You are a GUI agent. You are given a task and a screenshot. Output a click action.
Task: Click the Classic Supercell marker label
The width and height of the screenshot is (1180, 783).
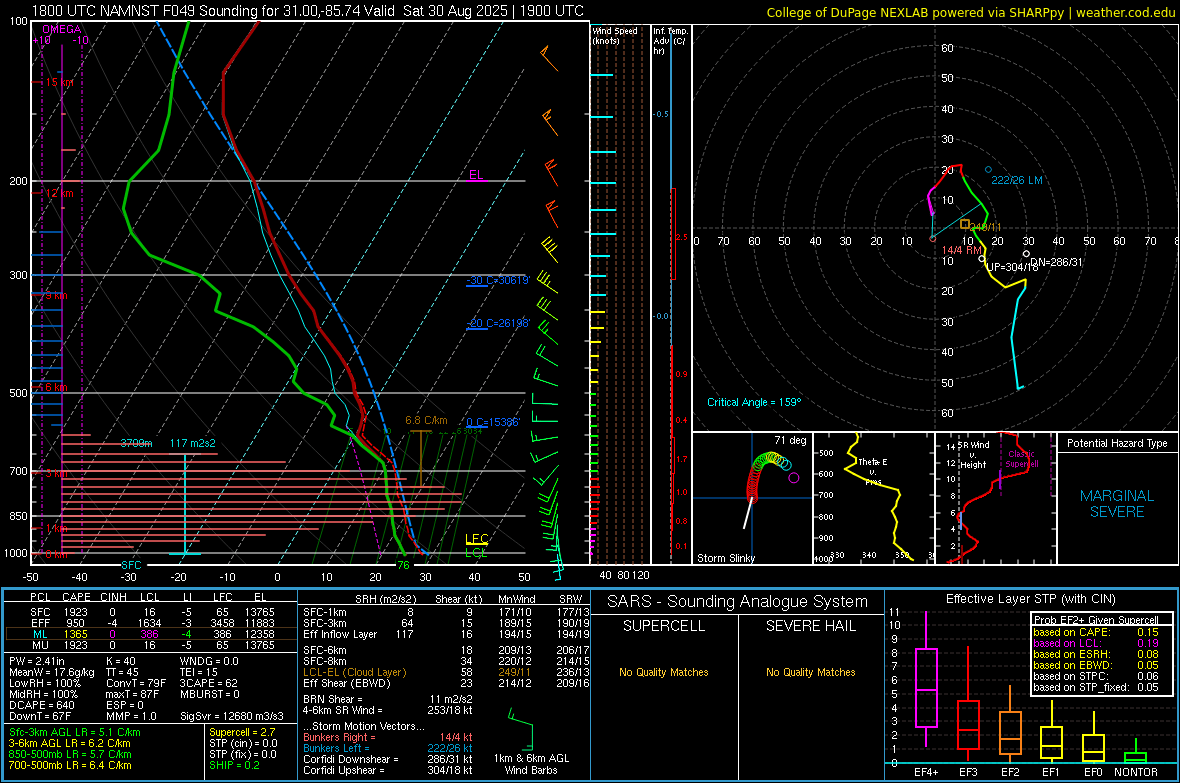coord(1022,459)
